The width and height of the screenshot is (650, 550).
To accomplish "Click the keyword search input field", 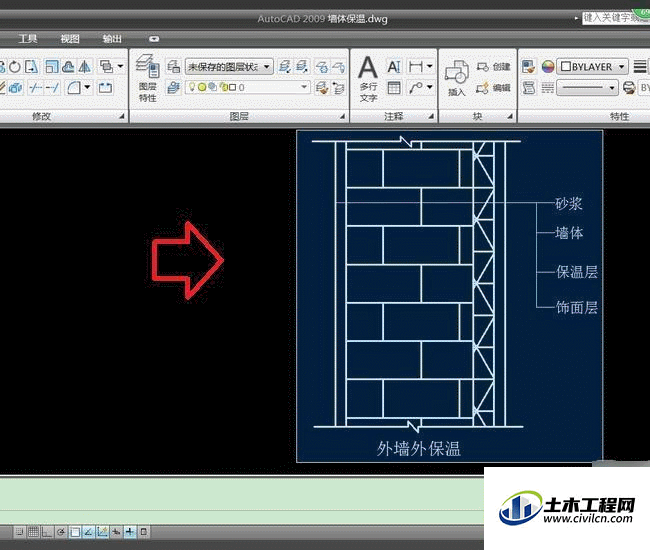I will [616, 18].
